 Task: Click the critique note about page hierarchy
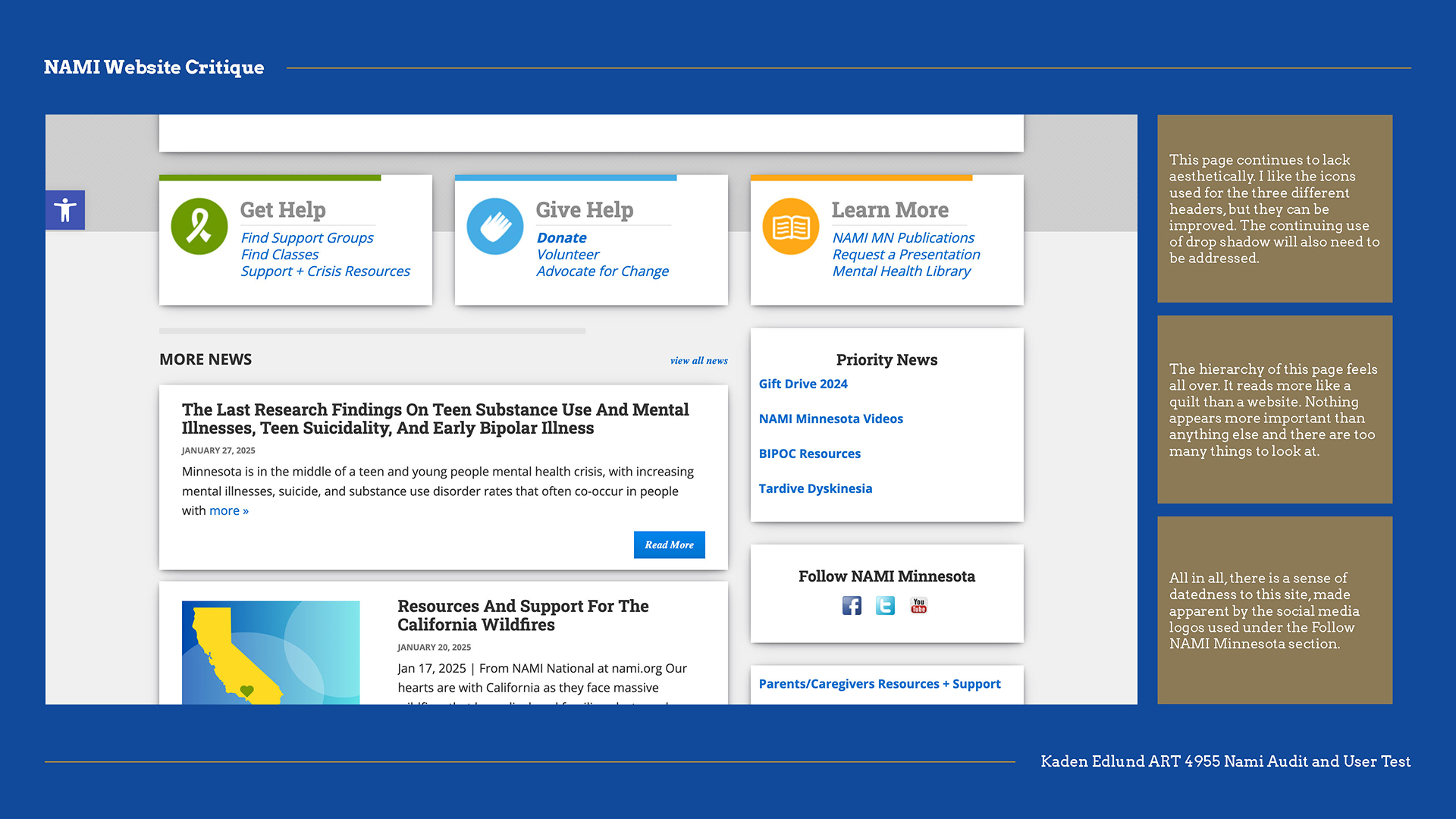tap(1275, 409)
